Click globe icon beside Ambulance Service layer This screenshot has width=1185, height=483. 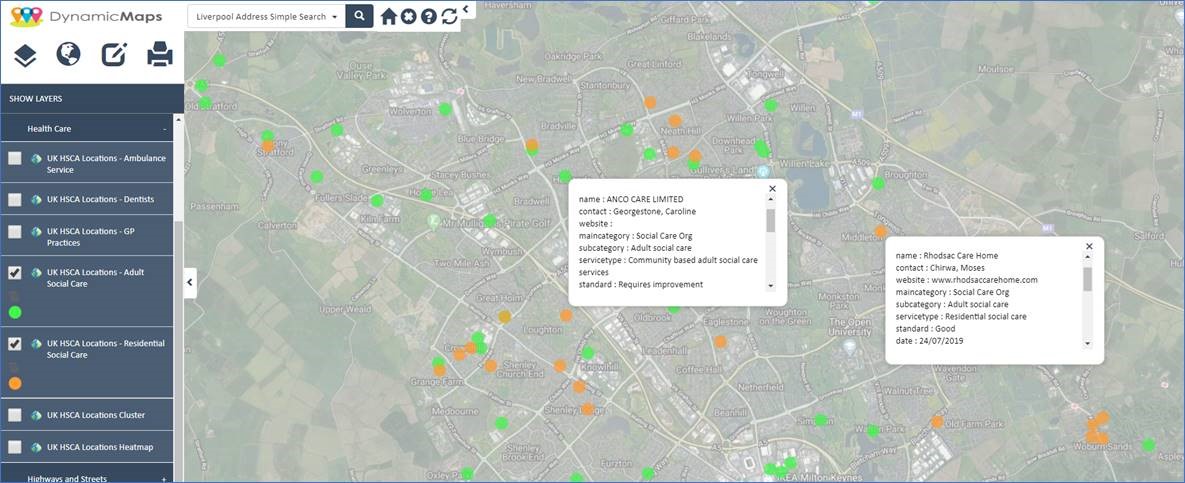tap(36, 159)
